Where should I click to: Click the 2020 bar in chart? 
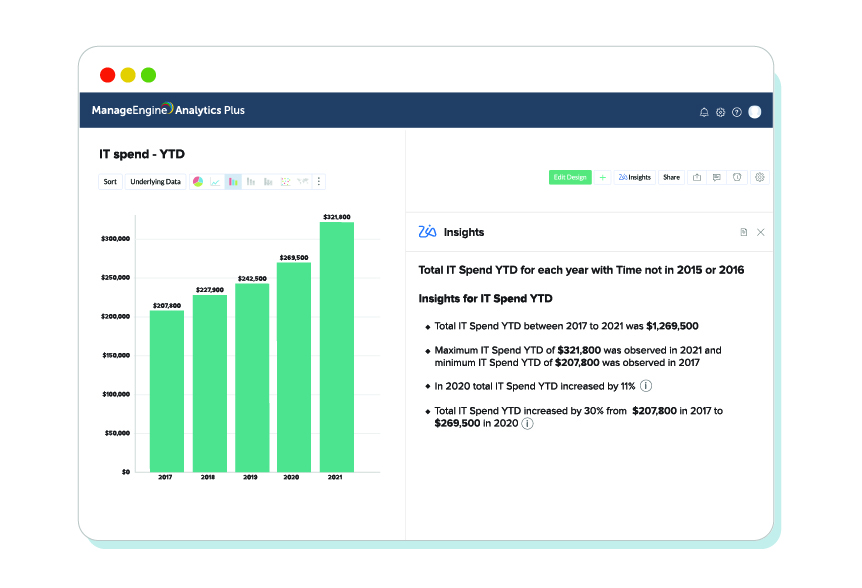(x=294, y=367)
